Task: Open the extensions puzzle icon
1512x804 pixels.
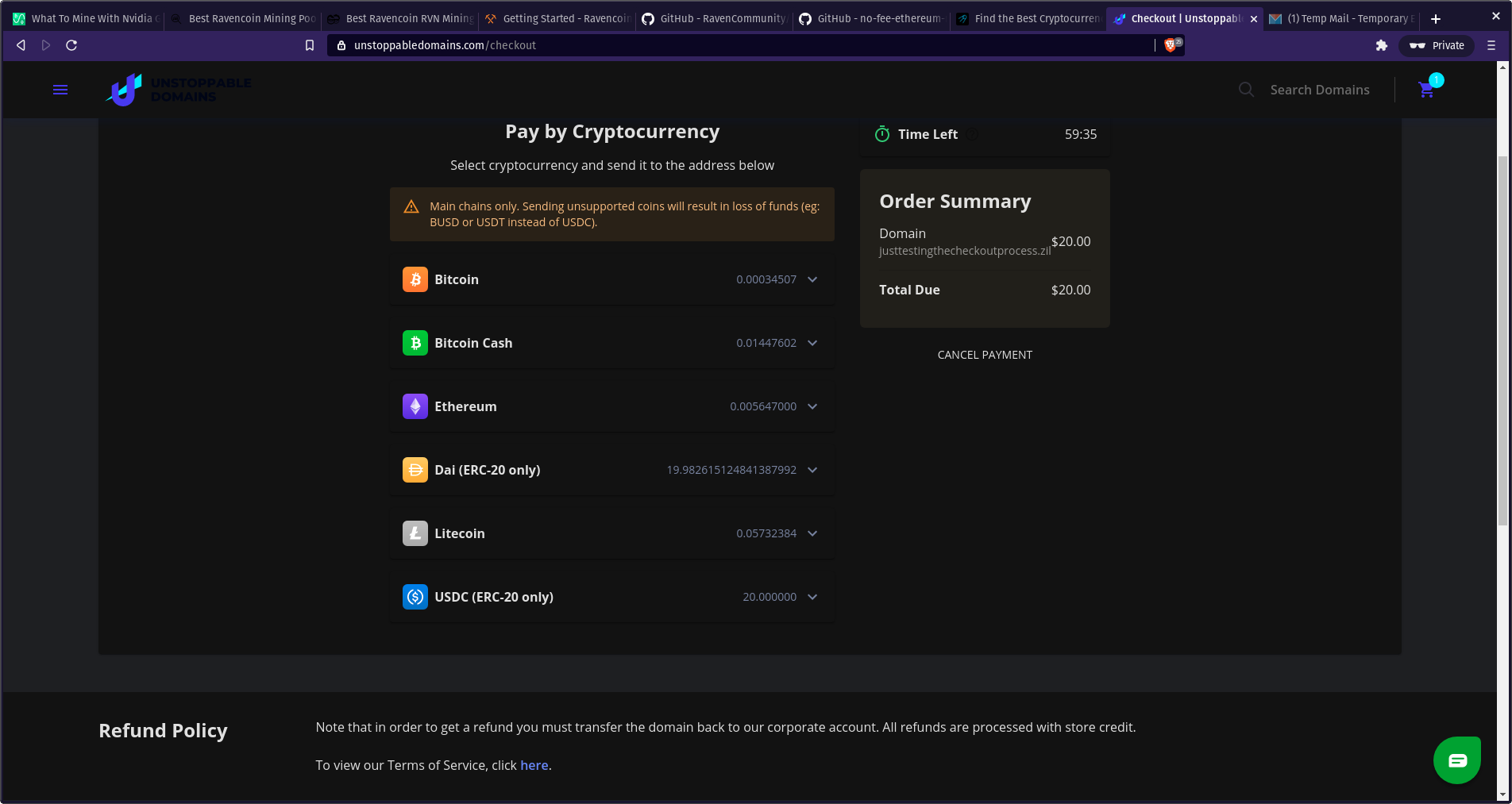Action: click(1382, 45)
